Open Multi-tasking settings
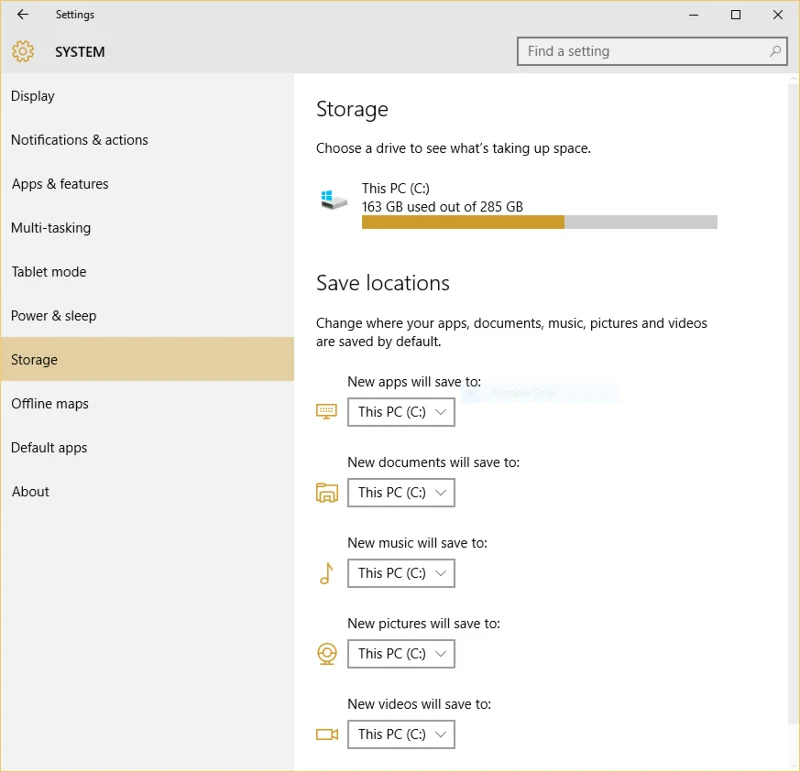 click(147, 228)
